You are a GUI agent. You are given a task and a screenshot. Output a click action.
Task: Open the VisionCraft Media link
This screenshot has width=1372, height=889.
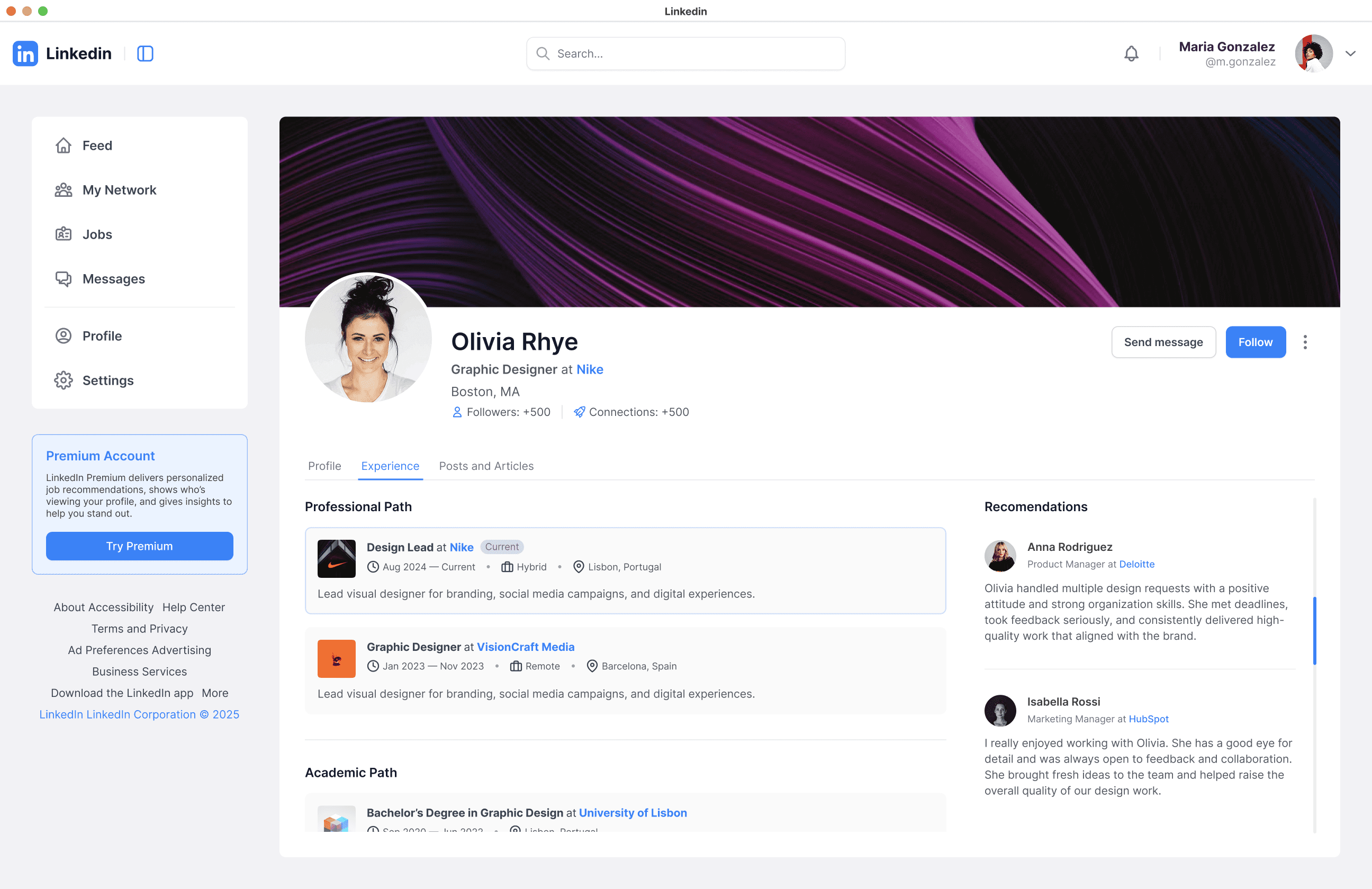pos(525,647)
